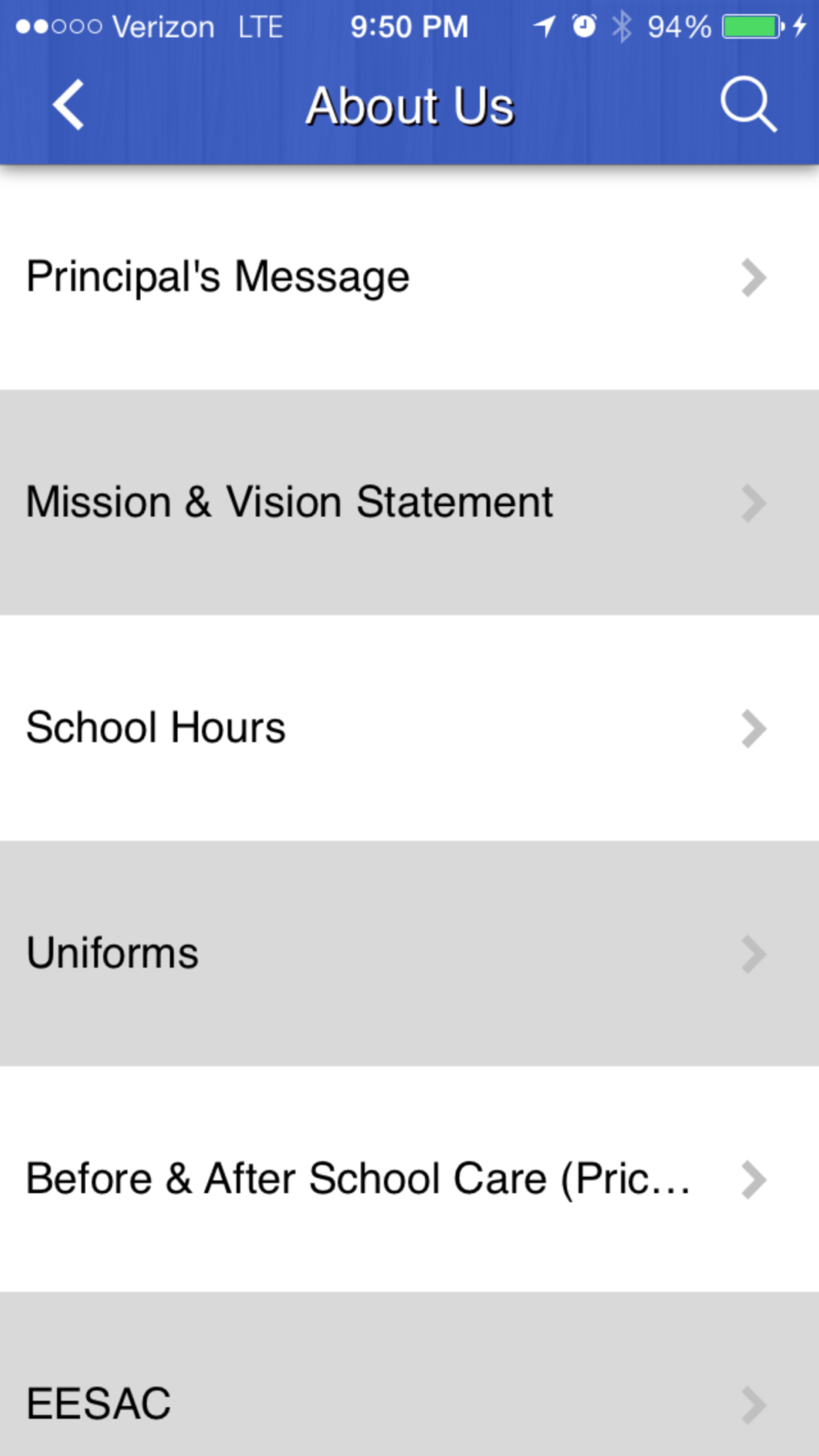Viewport: 819px width, 1456px height.
Task: Expand chevron beside School Hours
Action: click(753, 729)
